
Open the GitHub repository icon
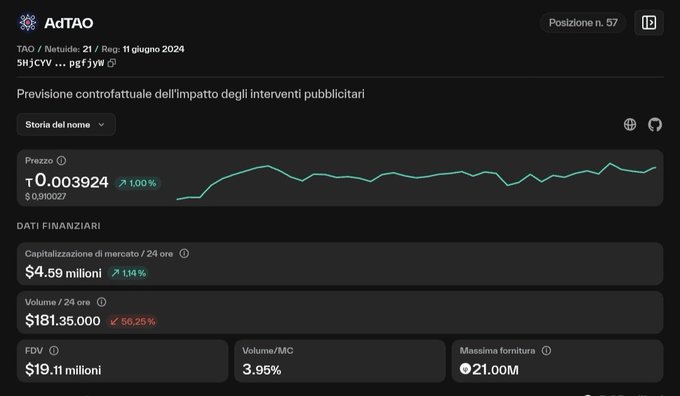click(655, 125)
